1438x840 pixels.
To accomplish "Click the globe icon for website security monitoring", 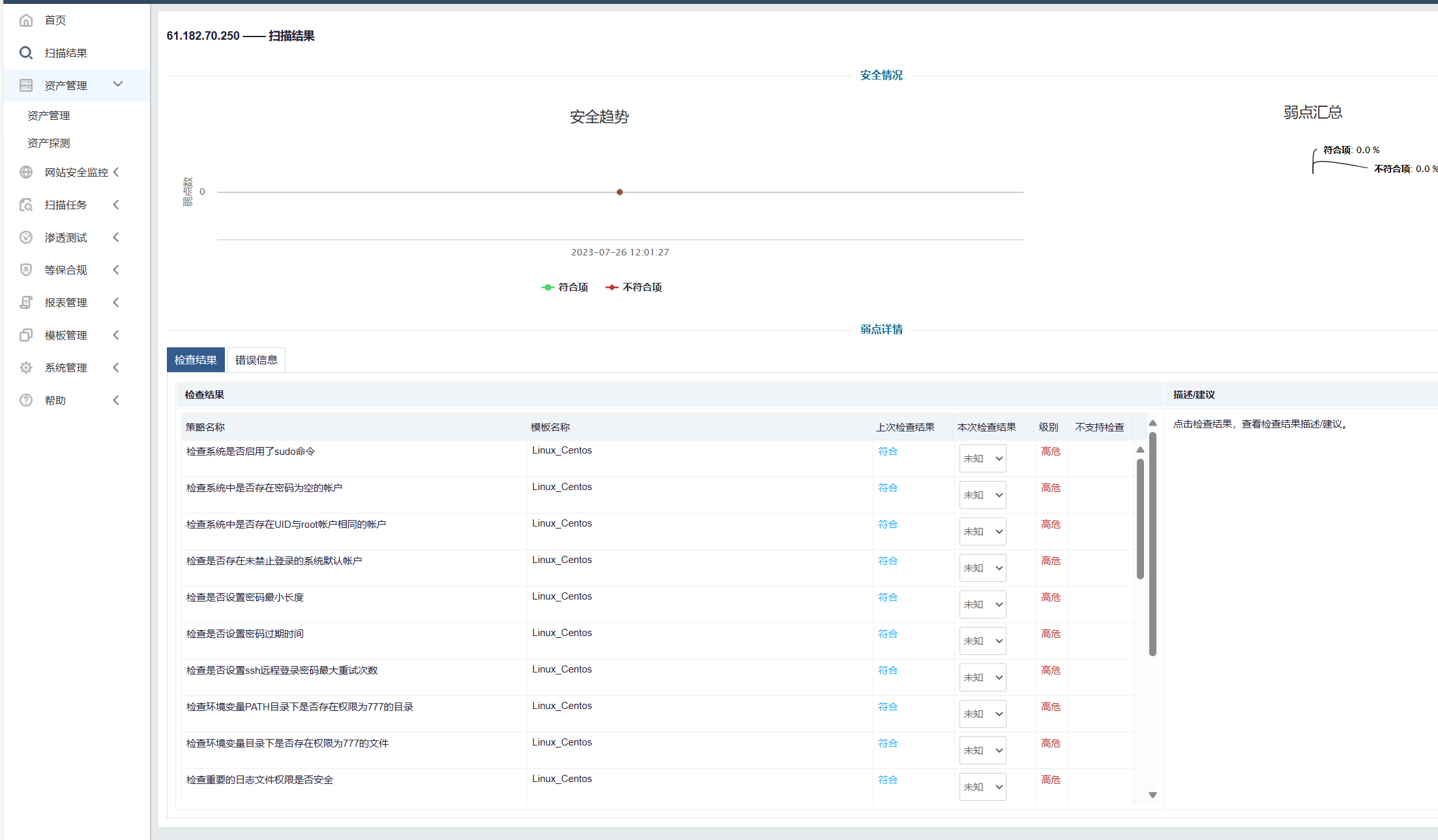I will point(26,172).
